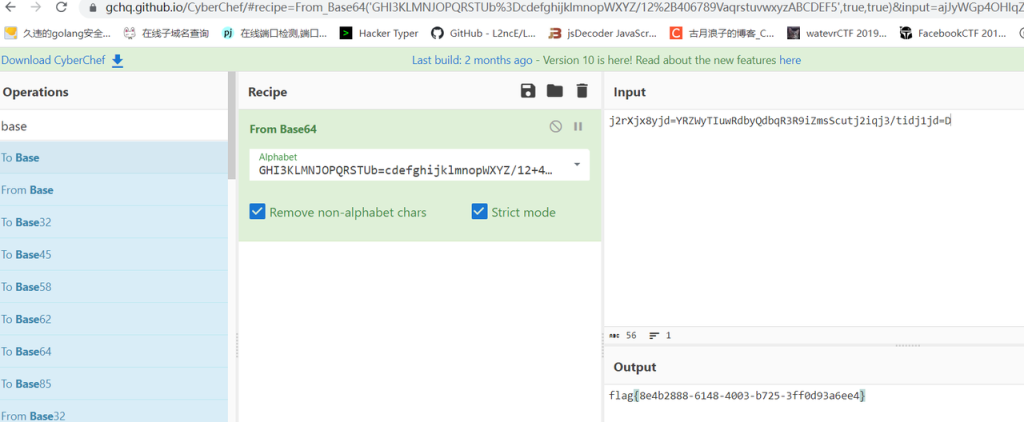This screenshot has height=422, width=1024.
Task: Save the current recipe
Action: click(528, 92)
